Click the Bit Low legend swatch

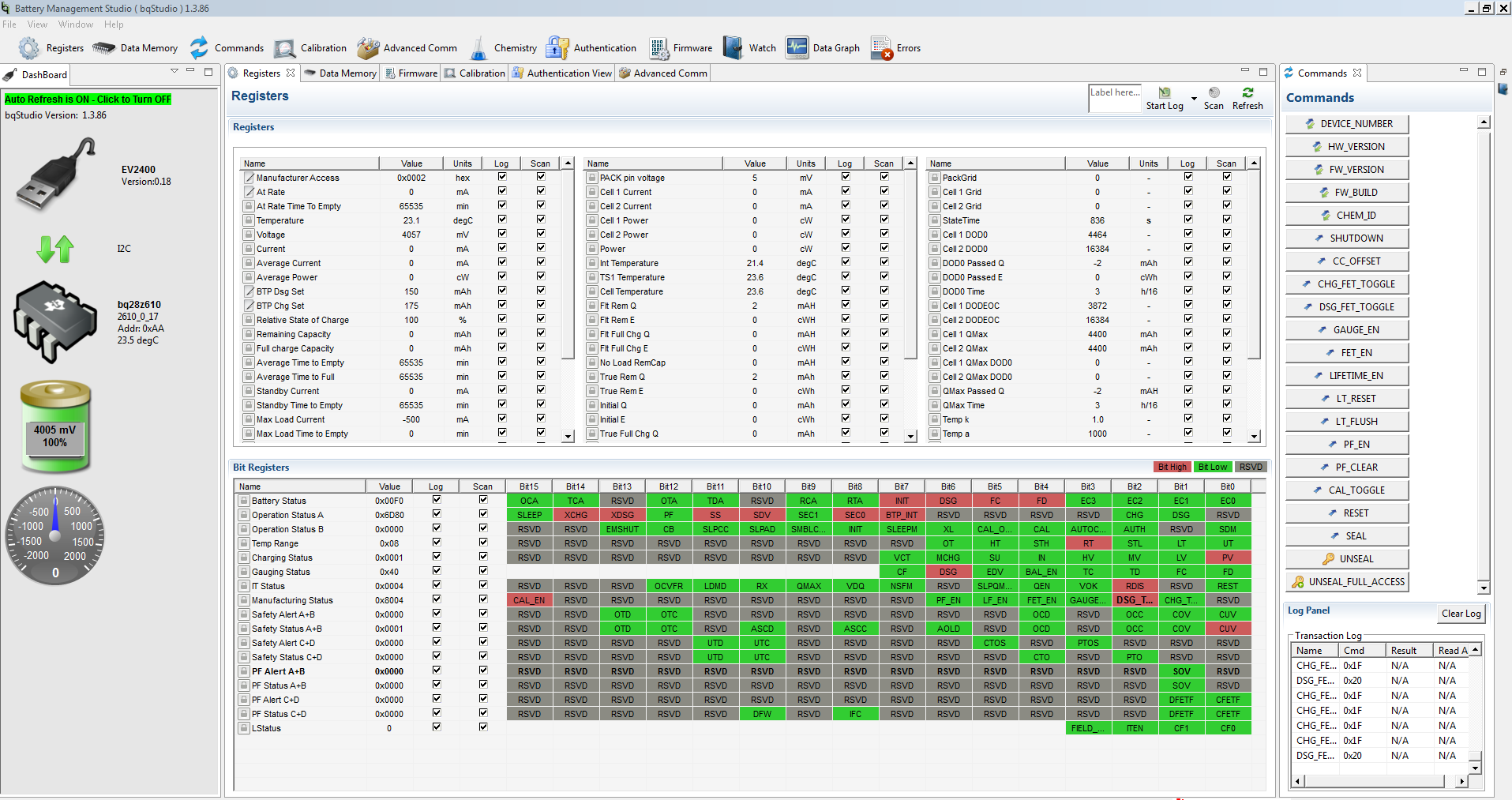1213,467
